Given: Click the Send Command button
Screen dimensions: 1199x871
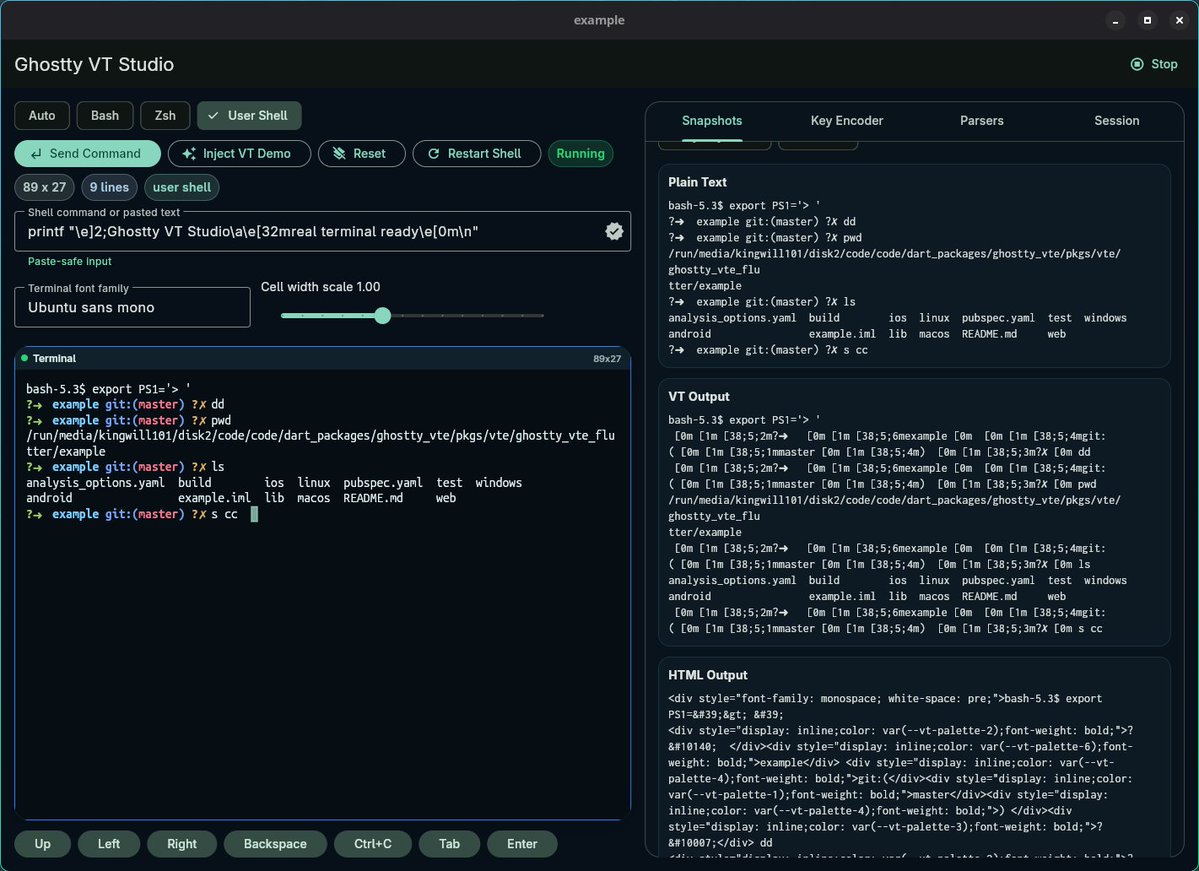Looking at the screenshot, I should pos(87,154).
